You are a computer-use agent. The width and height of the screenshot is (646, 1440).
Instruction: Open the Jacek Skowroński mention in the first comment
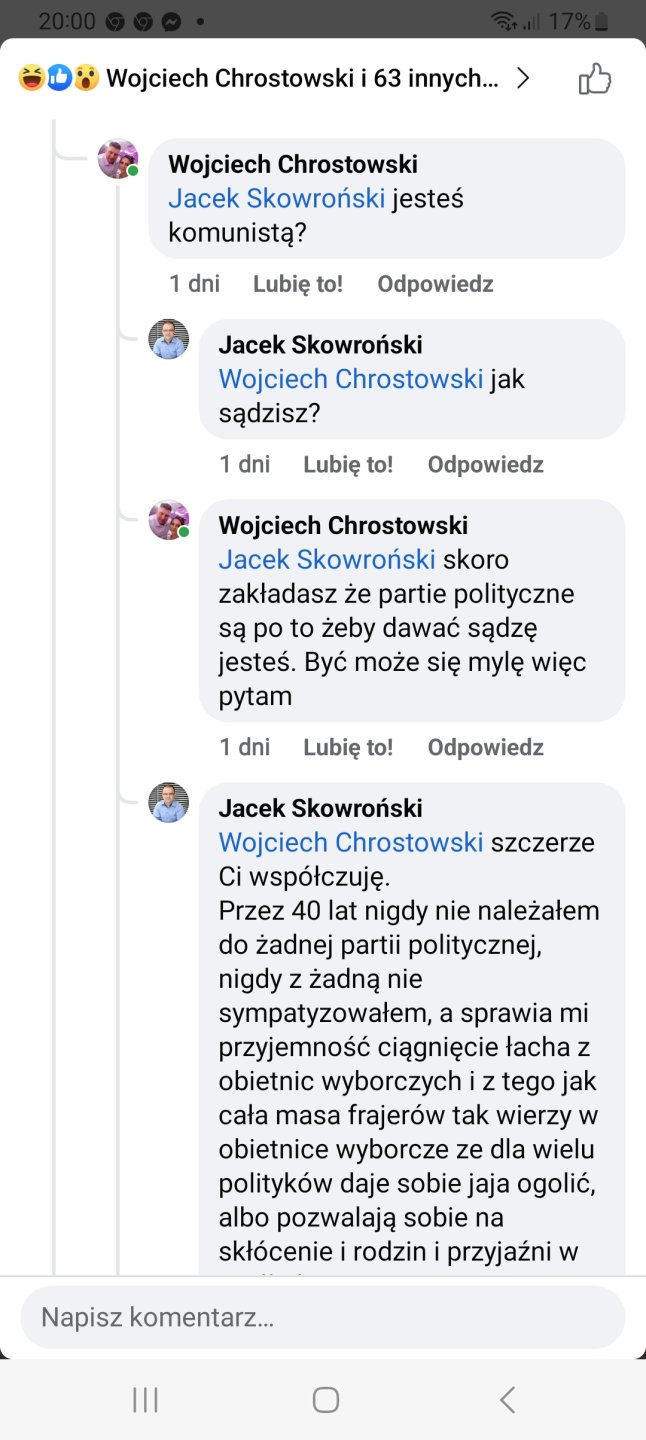[x=276, y=199]
